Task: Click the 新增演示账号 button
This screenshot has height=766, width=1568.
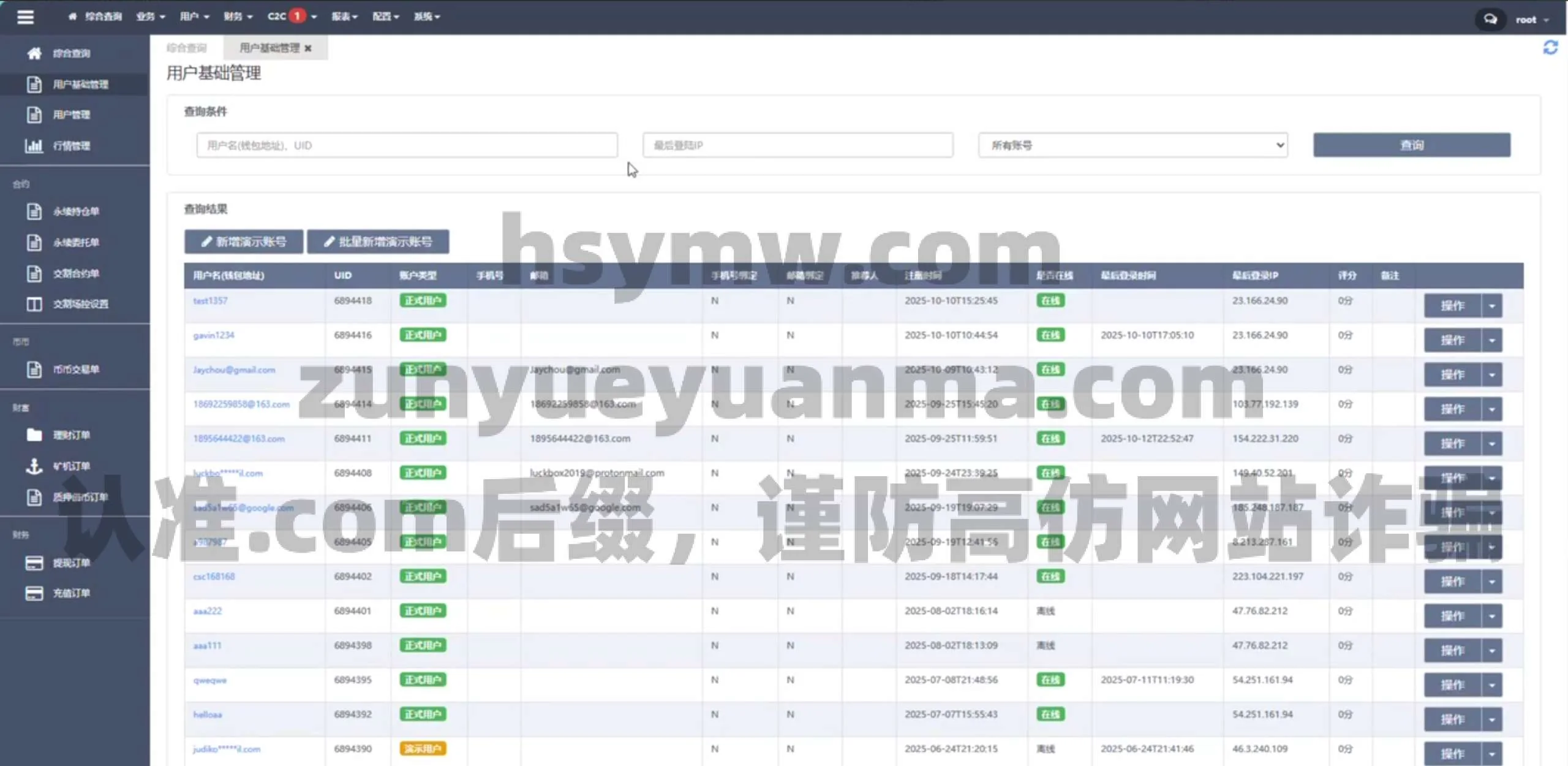Action: coord(243,241)
